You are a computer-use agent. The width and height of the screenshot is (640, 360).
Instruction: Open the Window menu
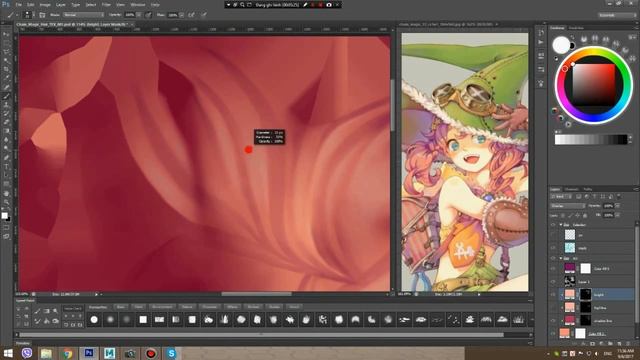[138, 4]
